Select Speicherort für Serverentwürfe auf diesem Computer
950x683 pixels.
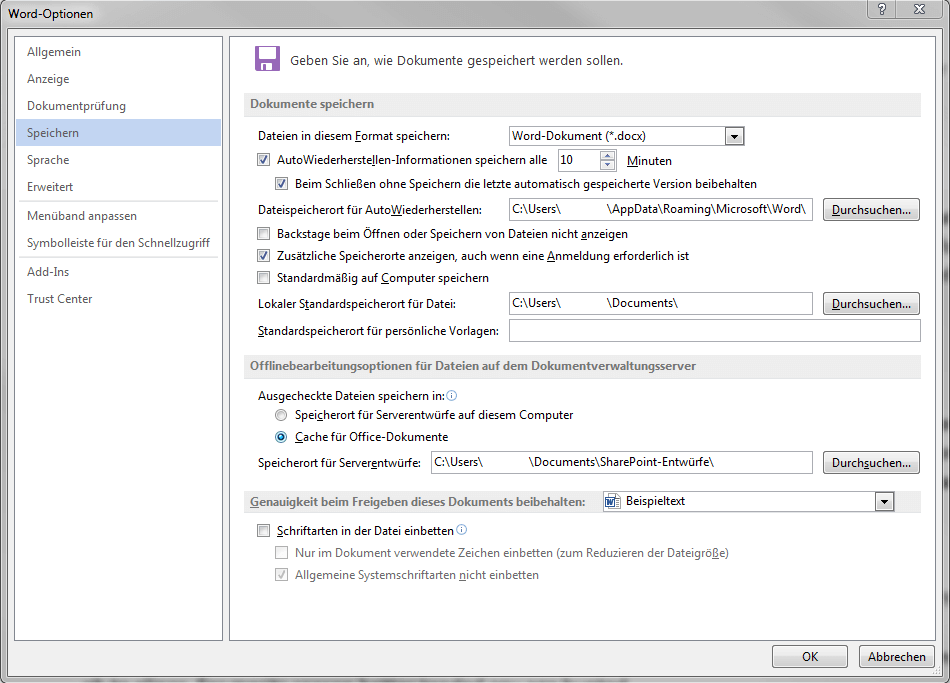281,415
